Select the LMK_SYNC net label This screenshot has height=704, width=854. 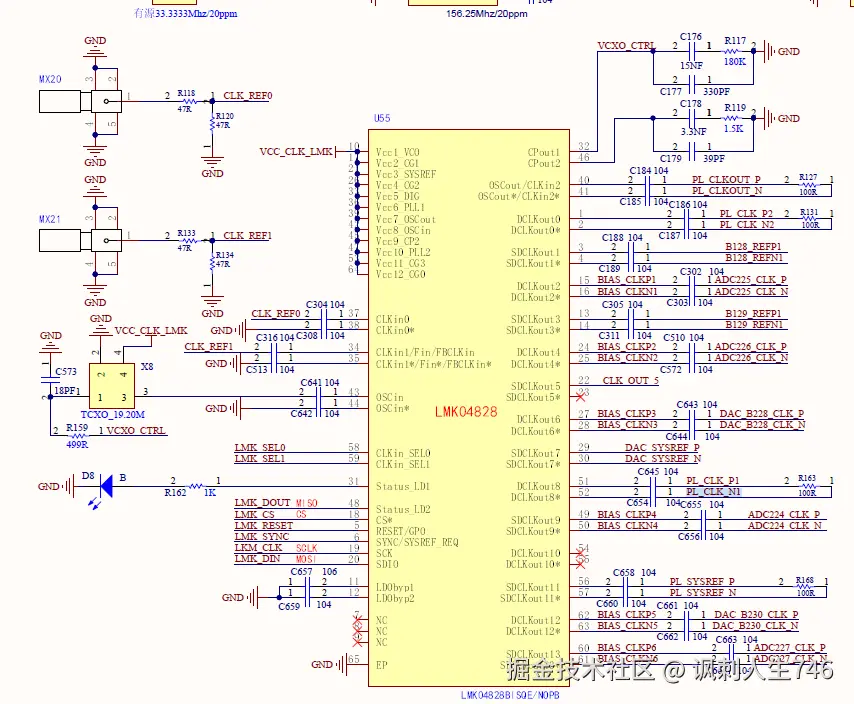click(x=261, y=537)
